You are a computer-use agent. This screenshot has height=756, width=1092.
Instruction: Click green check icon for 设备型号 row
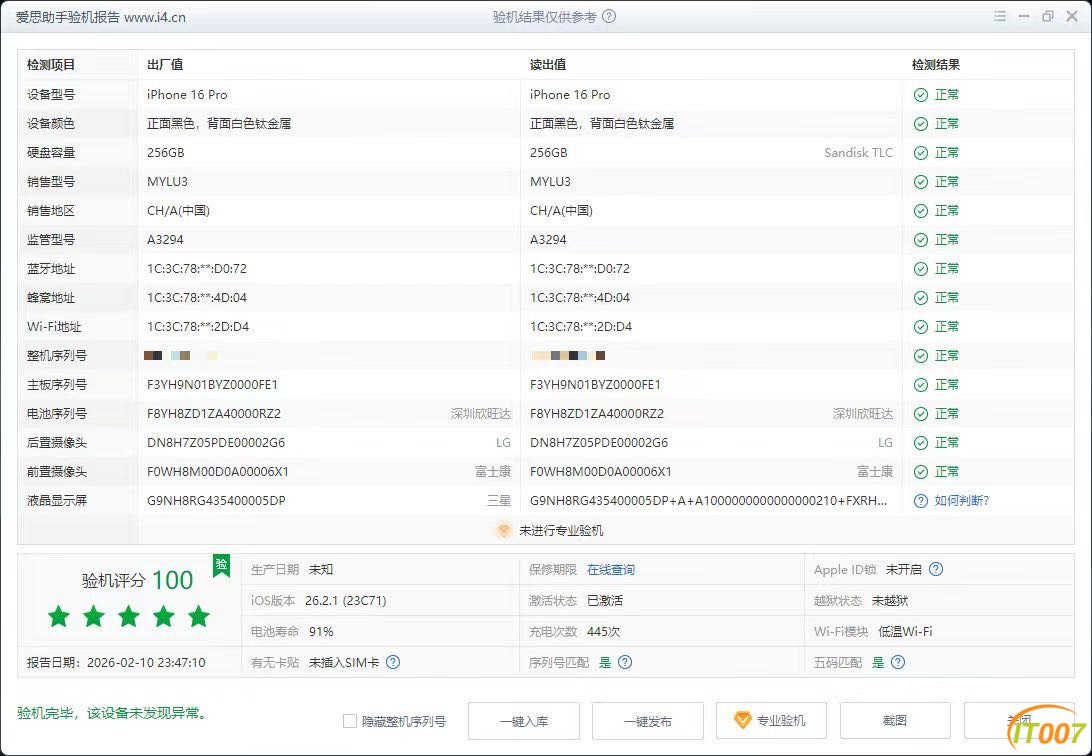(921, 95)
